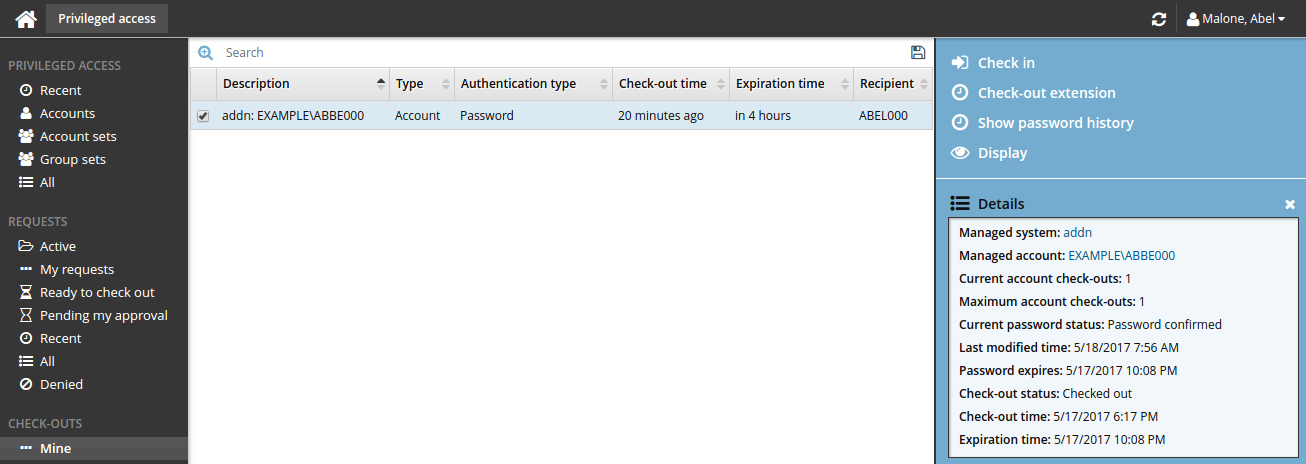Open Account sets in sidebar
The image size is (1306, 464).
click(78, 136)
